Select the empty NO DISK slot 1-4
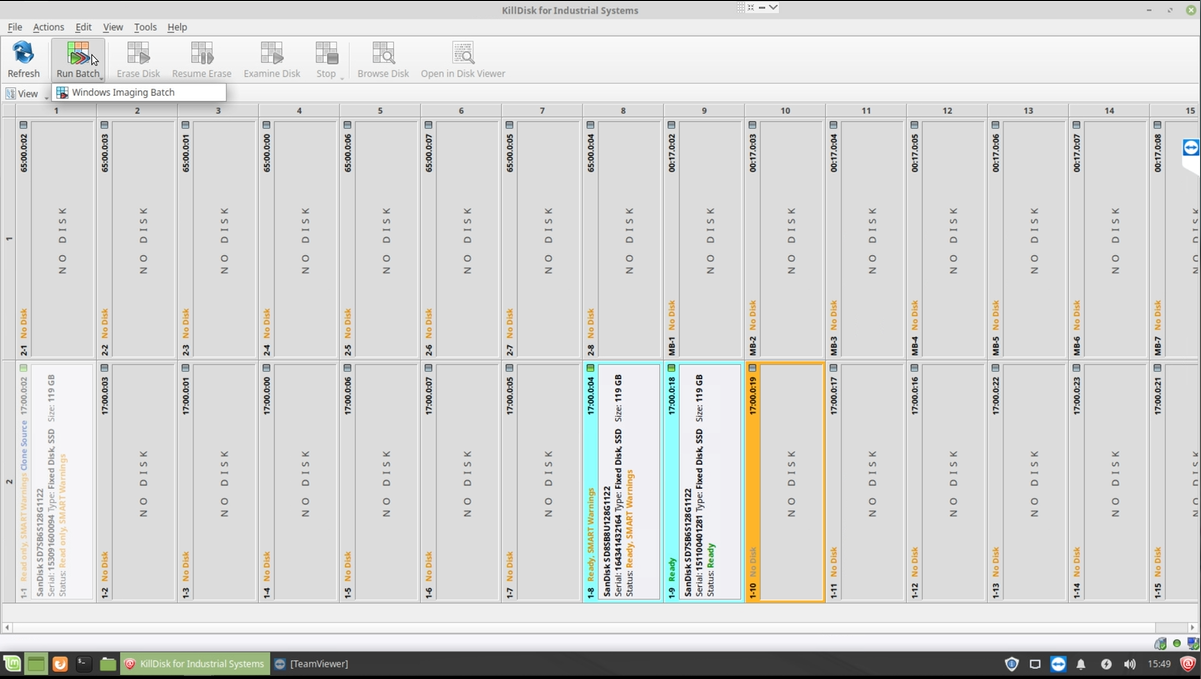This screenshot has height=679, width=1201. point(299,482)
